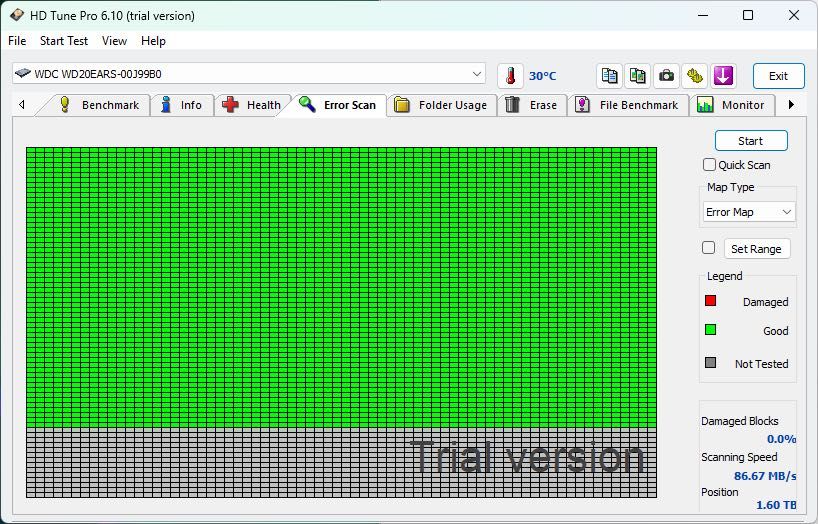Click the Map Type group label
This screenshot has height=524, width=818.
(730, 187)
